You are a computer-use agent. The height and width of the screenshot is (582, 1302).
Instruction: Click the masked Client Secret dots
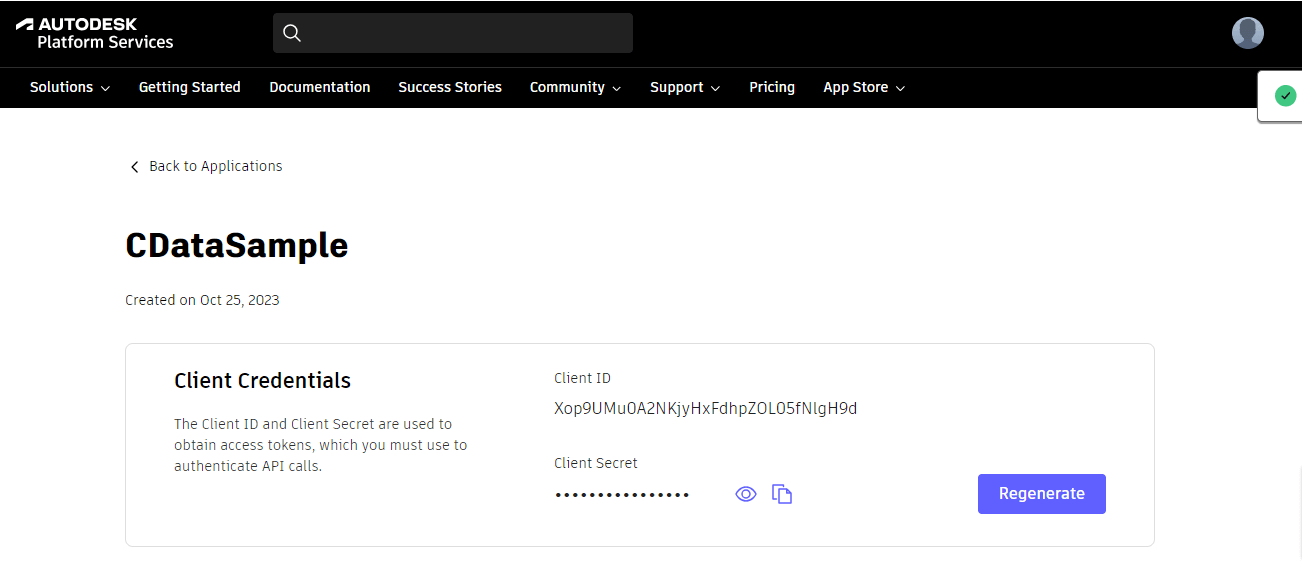(x=622, y=495)
